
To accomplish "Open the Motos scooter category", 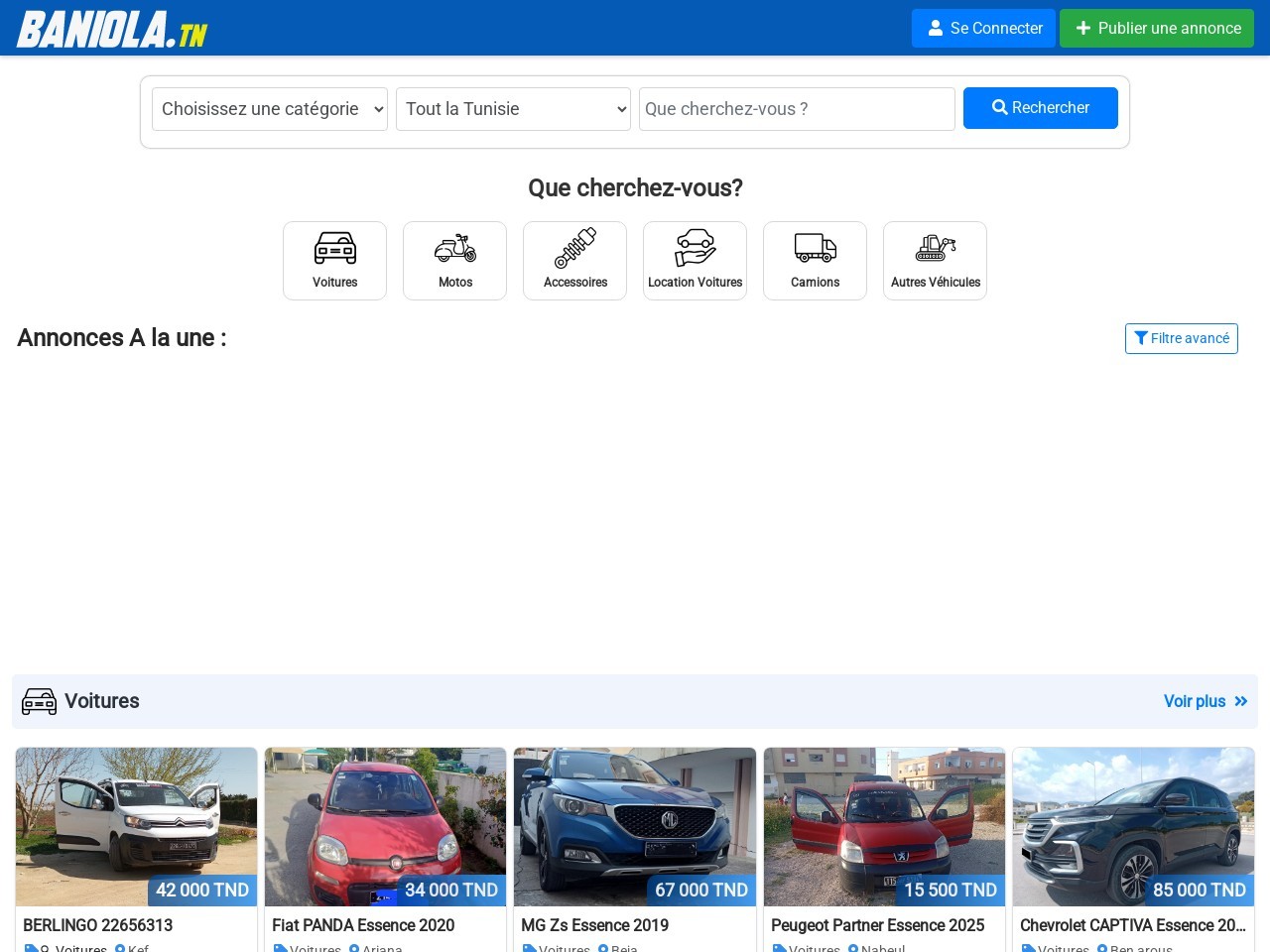I will [x=454, y=261].
